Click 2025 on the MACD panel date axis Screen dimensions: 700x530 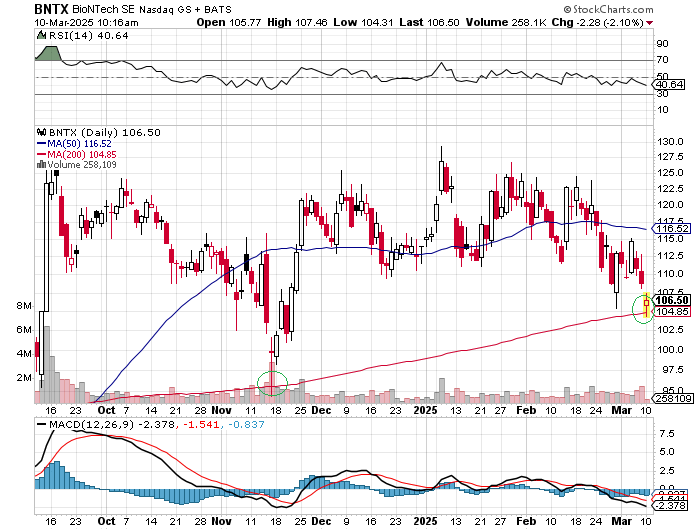click(425, 522)
